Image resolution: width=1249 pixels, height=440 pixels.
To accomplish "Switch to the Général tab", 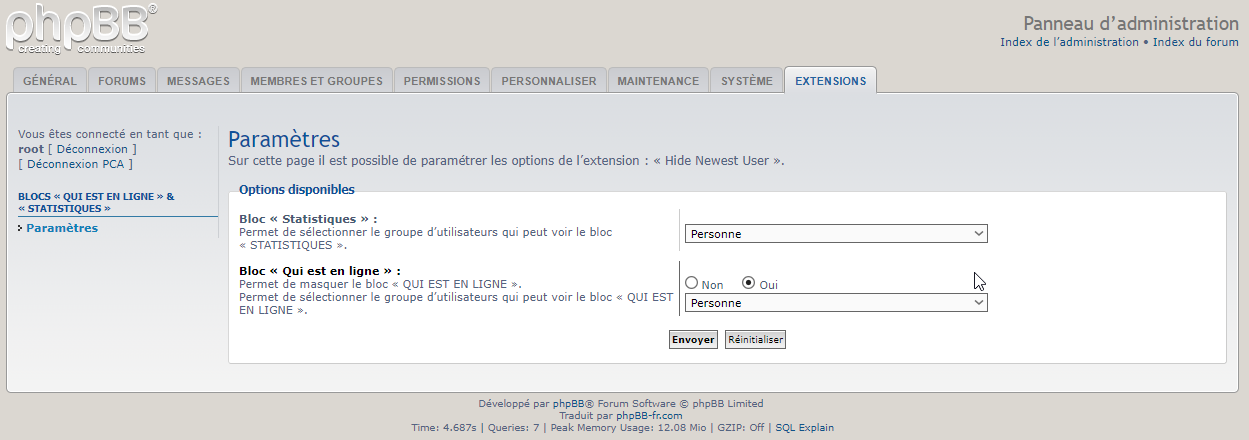I will (x=50, y=81).
